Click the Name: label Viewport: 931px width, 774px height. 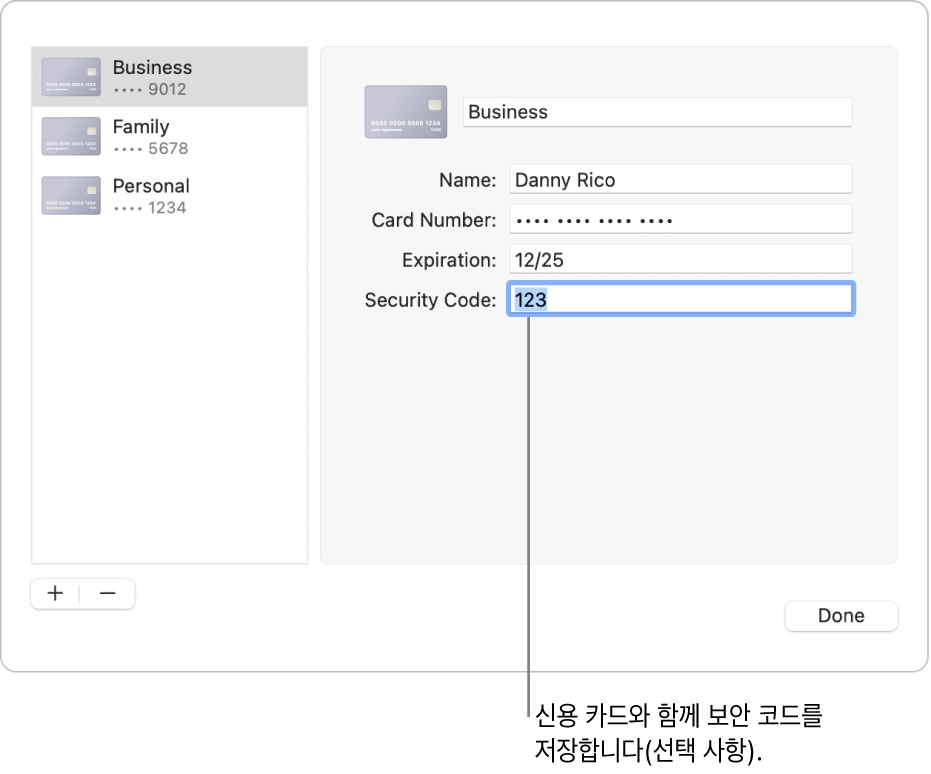[x=467, y=180]
